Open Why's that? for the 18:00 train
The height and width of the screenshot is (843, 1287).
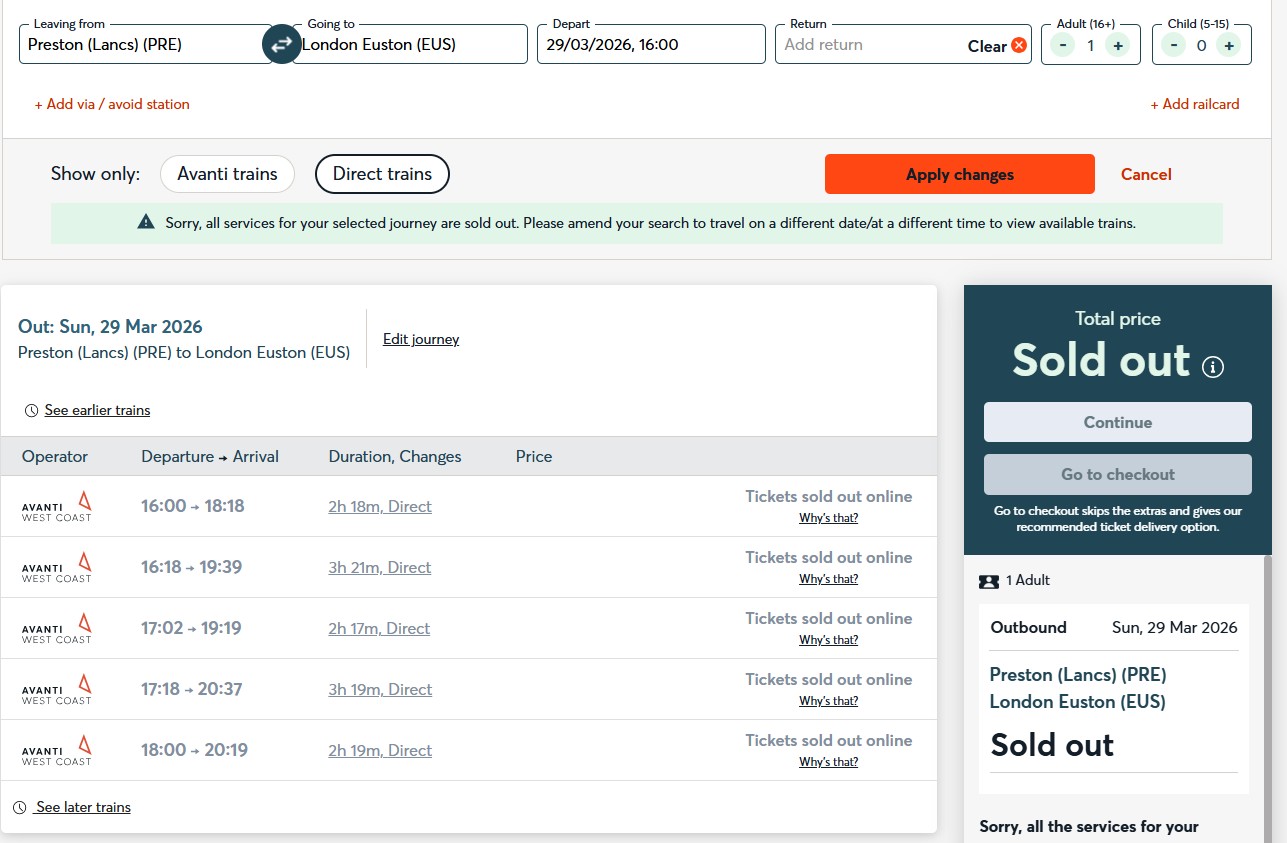(x=828, y=762)
